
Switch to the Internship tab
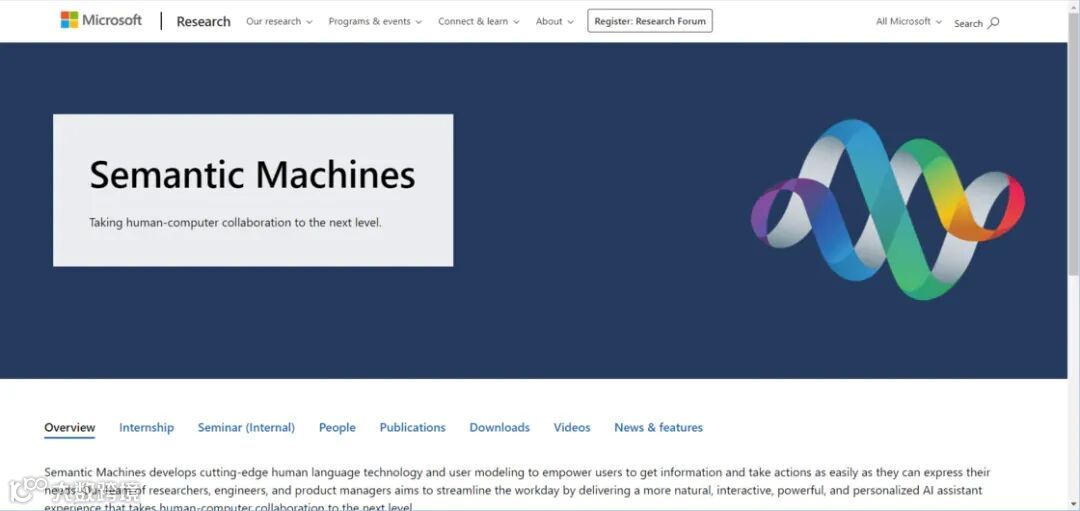pyautogui.click(x=147, y=428)
